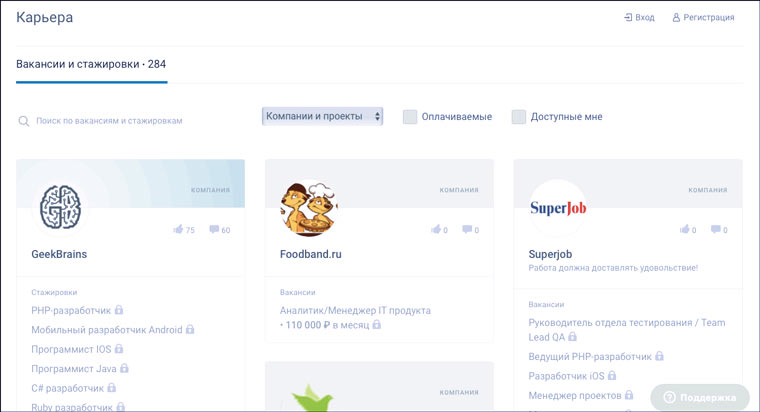Screen dimensions: 760x412
Task: Click lock icon next to PHP-разработчик
Action: 119,310
